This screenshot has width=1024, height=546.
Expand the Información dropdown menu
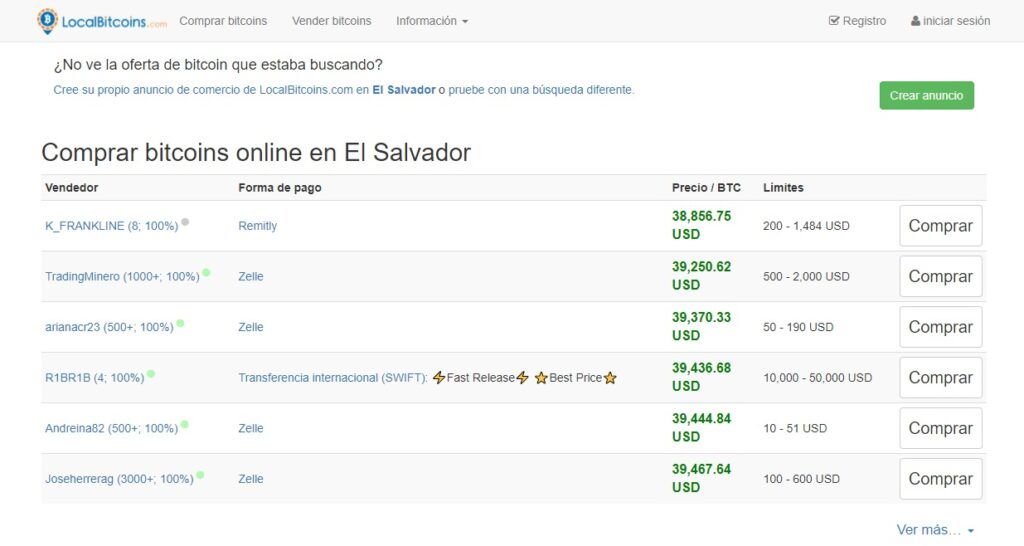[432, 21]
